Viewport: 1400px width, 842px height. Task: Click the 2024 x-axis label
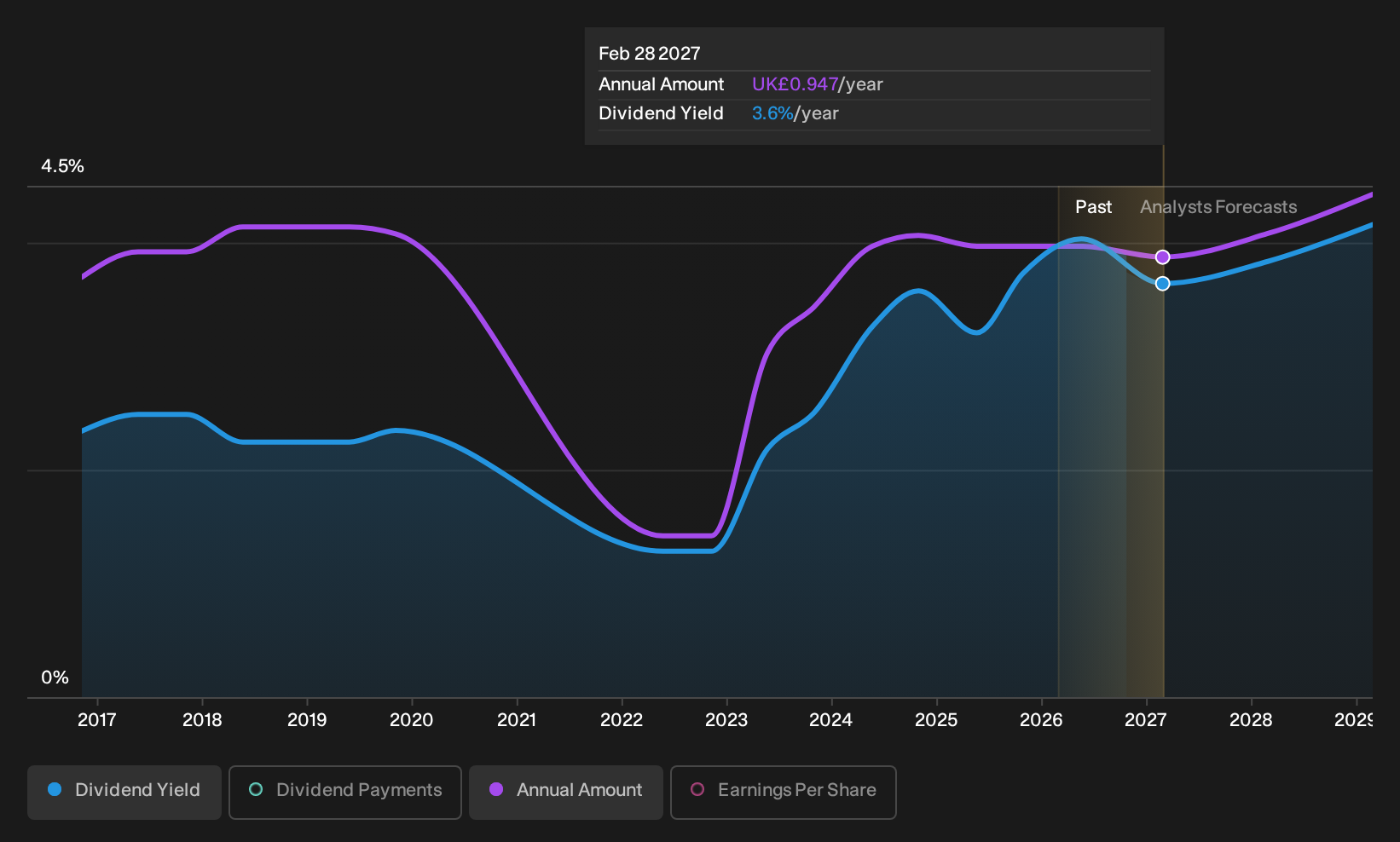pyautogui.click(x=831, y=720)
